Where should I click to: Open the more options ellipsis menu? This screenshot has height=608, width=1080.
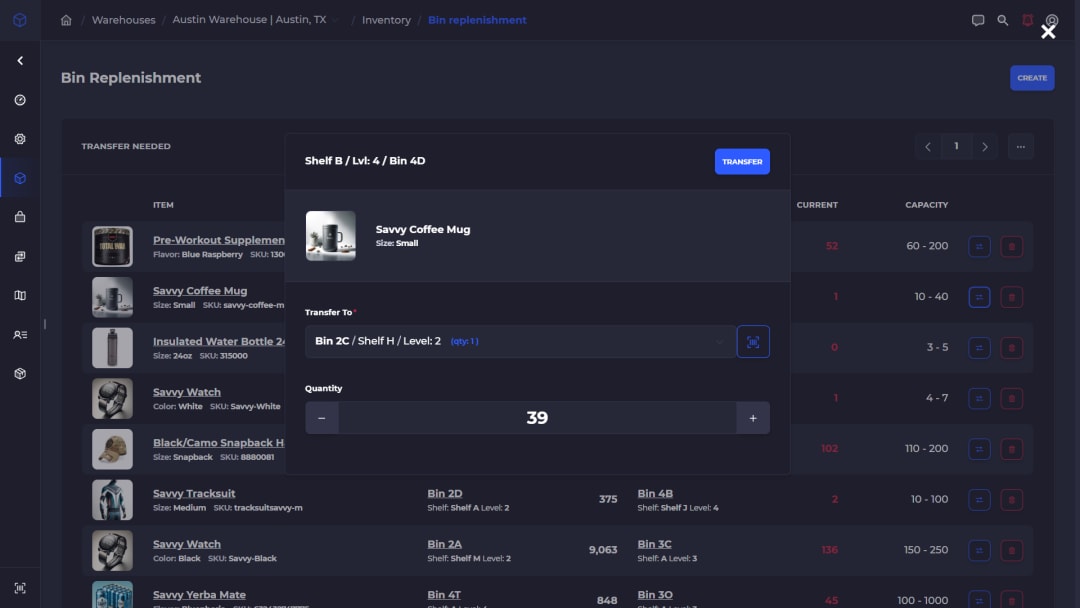click(x=1020, y=147)
